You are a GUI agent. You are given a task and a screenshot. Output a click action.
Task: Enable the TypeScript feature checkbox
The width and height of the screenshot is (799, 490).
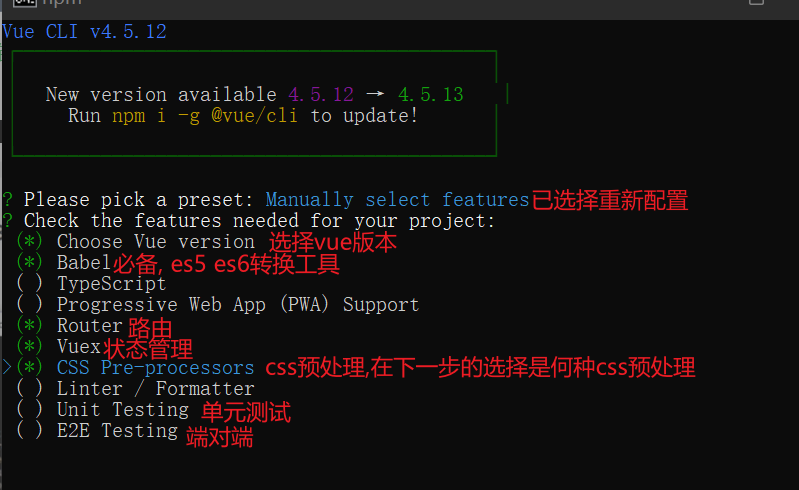point(30,284)
